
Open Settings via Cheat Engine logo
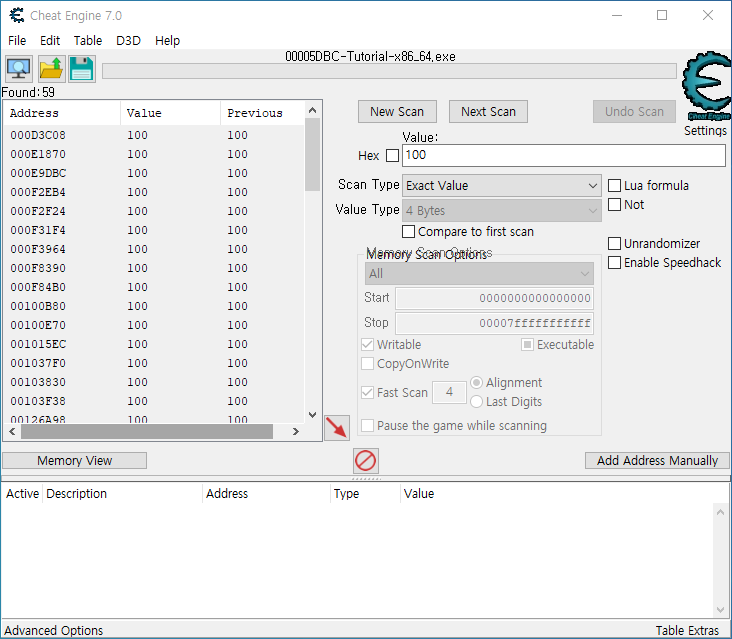(706, 85)
